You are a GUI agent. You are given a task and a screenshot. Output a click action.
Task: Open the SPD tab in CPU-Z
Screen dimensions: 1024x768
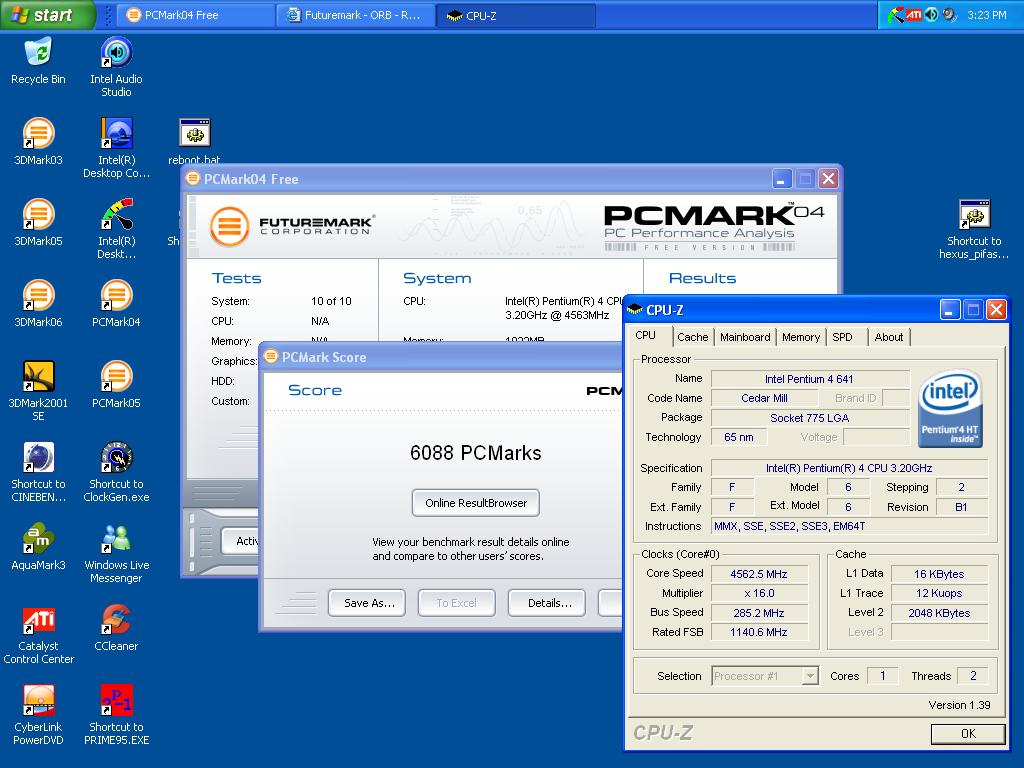(842, 337)
